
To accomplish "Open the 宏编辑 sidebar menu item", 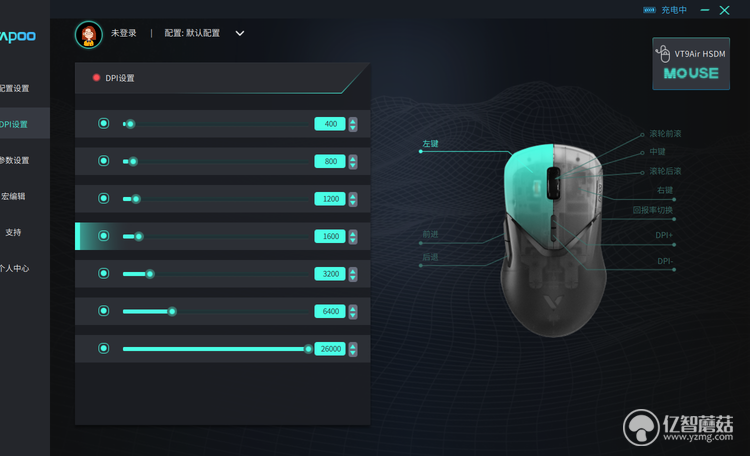I will coord(13,196).
